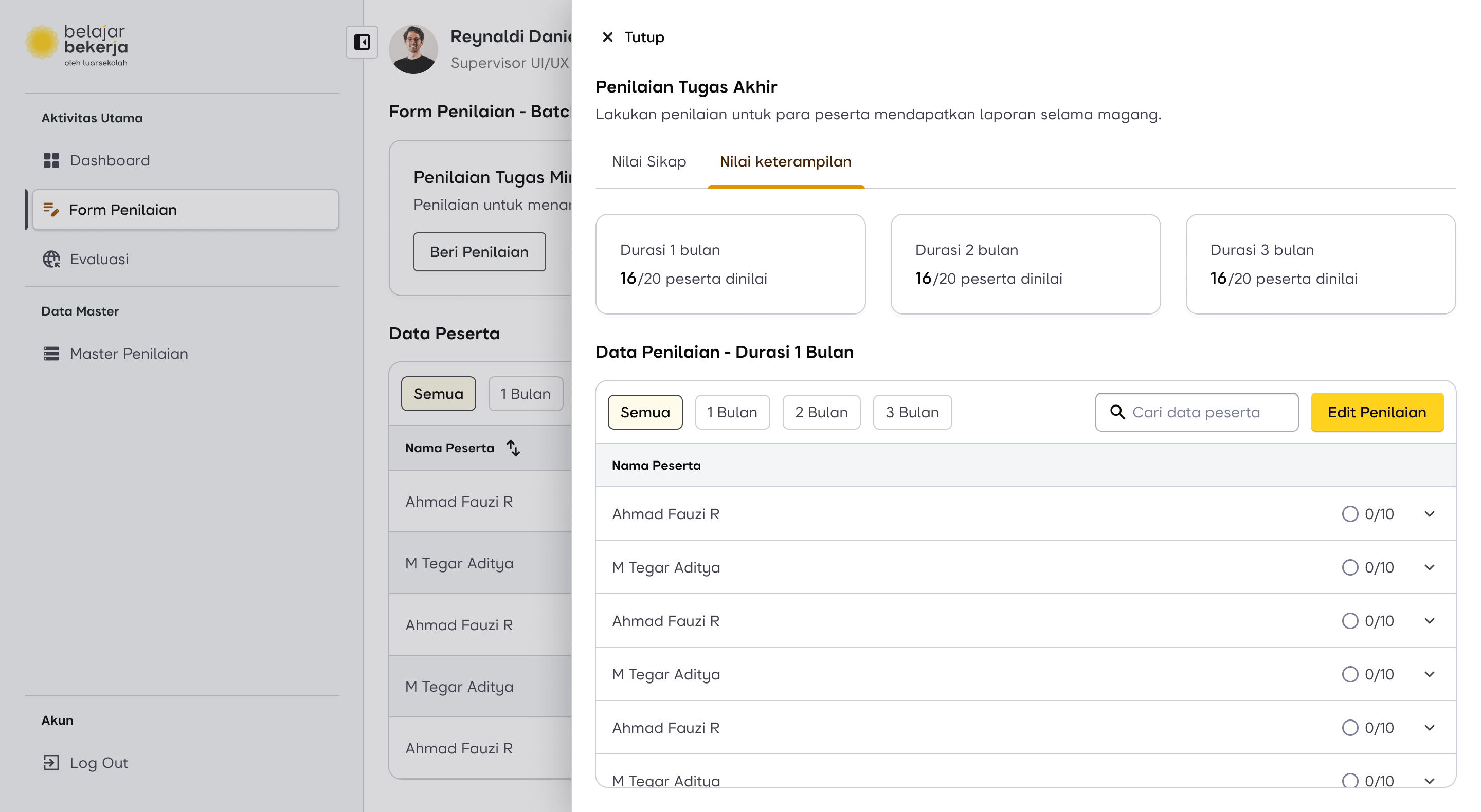Open the Durasi 3 bulan card
1481x812 pixels.
[1320, 264]
